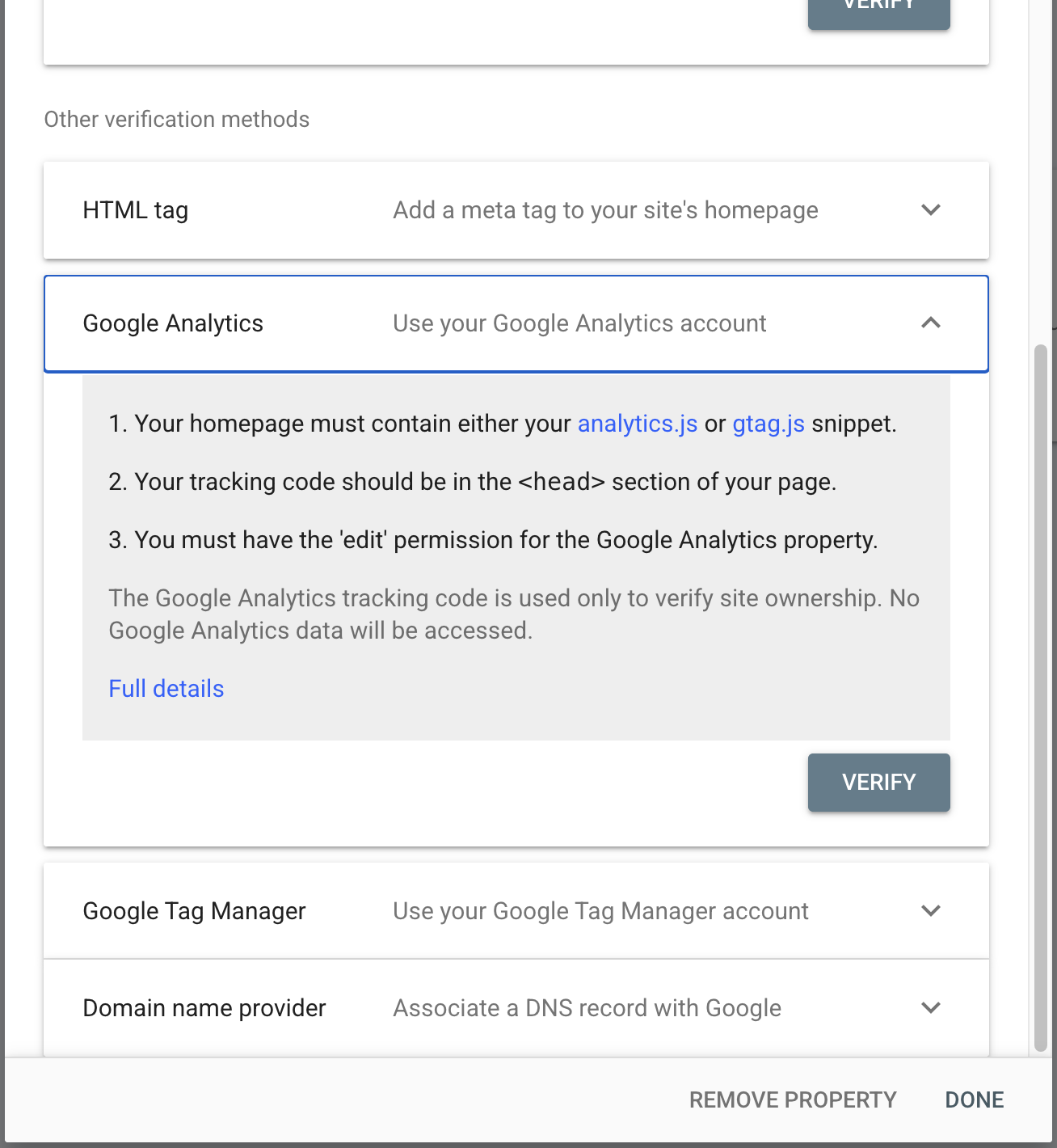The width and height of the screenshot is (1057, 1148).
Task: Click 'Associate a DNS record with Google' text
Action: point(587,1008)
